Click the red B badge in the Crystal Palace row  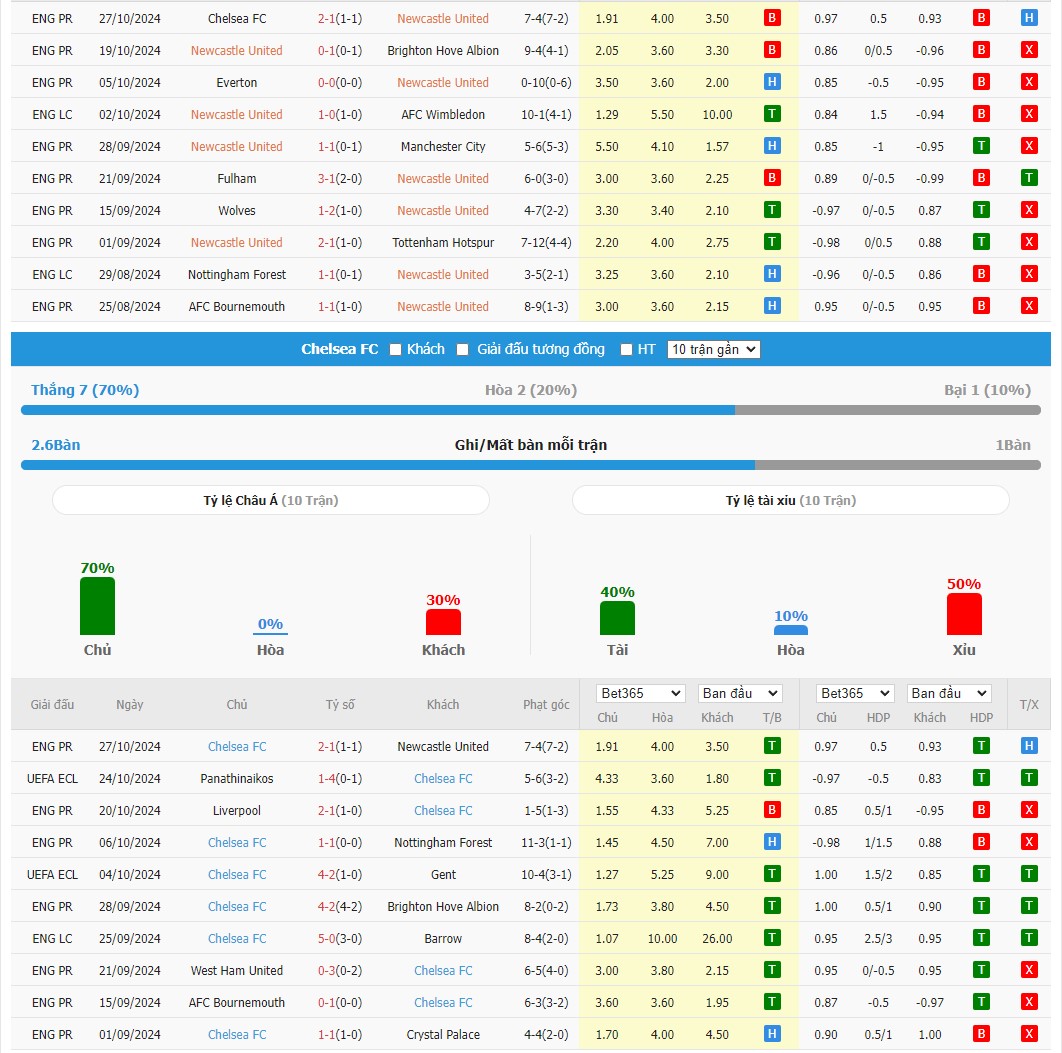[981, 1034]
